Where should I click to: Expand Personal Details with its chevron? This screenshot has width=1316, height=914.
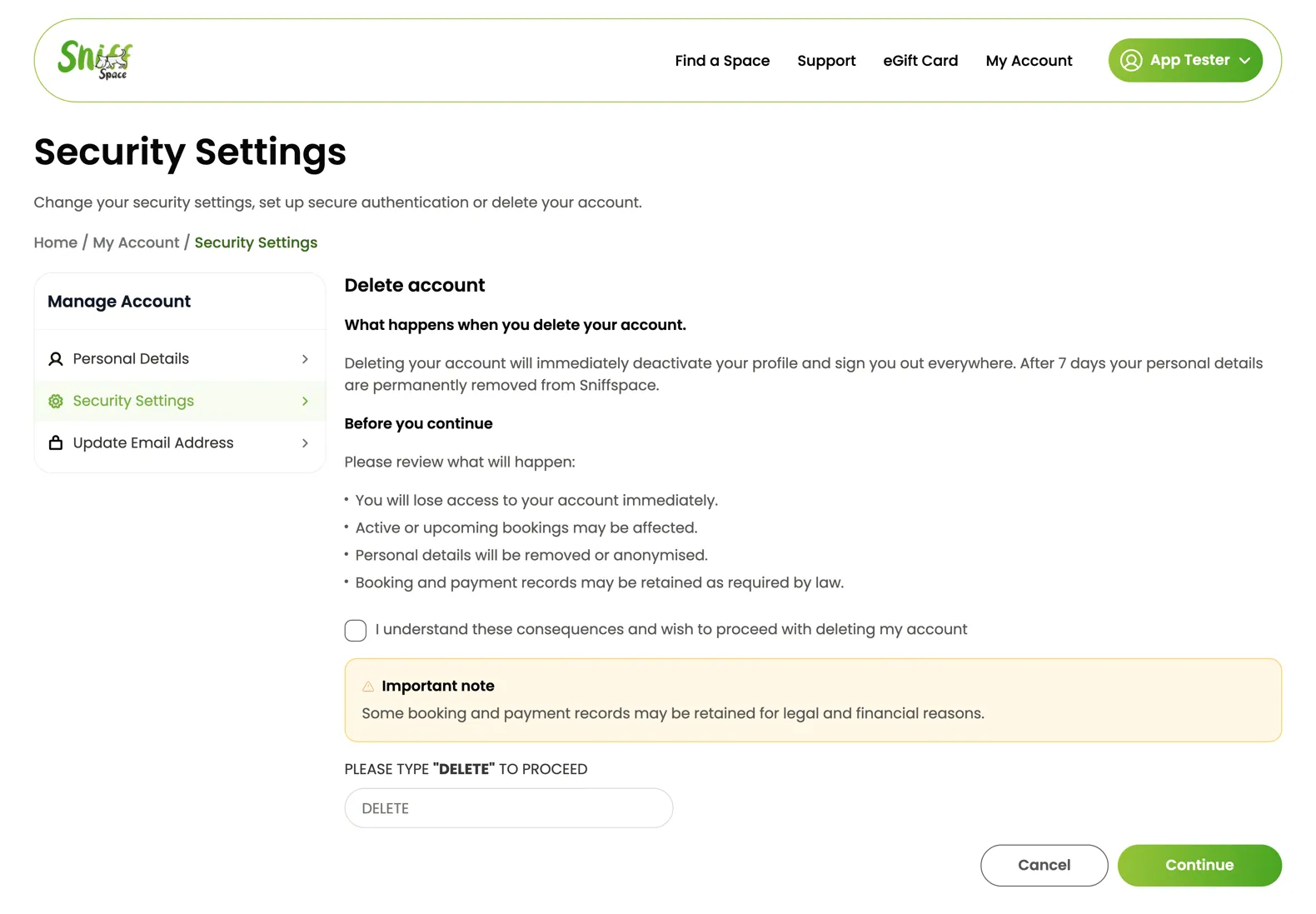(x=305, y=359)
